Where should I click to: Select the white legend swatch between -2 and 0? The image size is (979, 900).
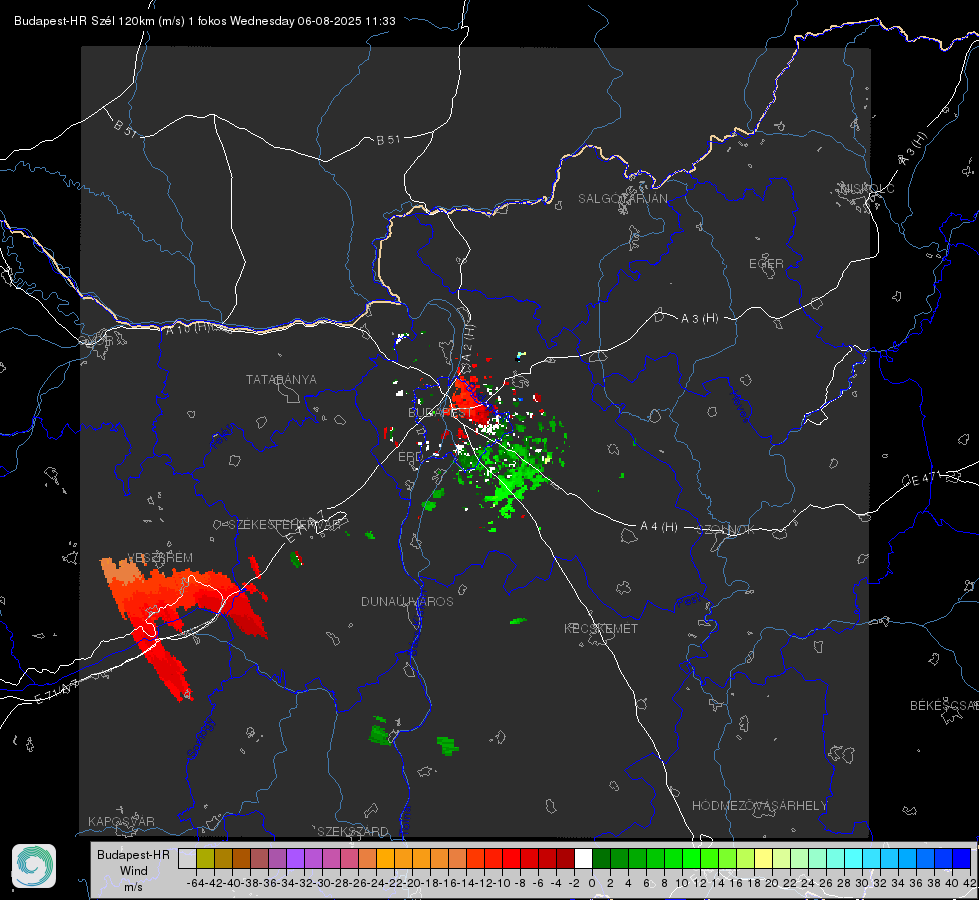(583, 858)
